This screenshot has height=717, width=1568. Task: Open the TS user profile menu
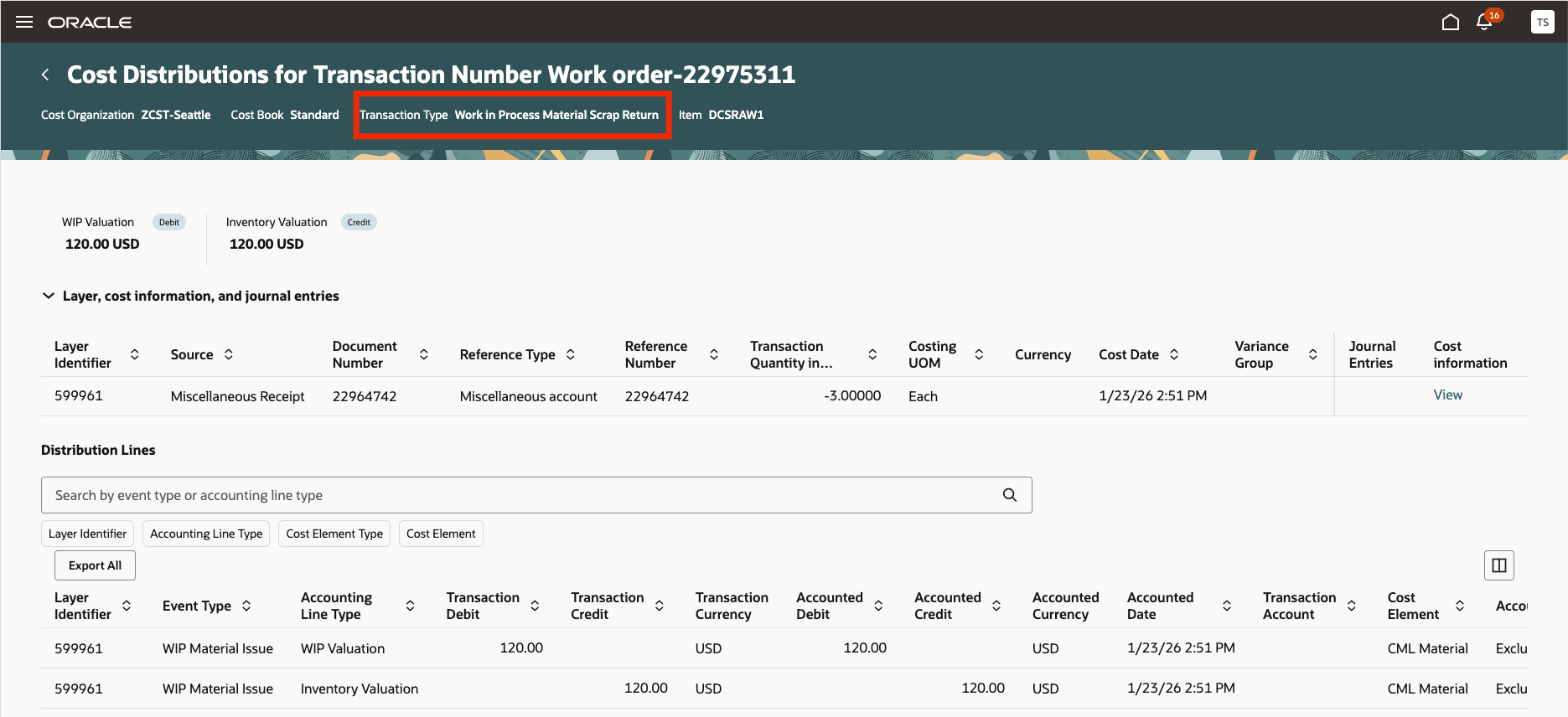click(1543, 23)
